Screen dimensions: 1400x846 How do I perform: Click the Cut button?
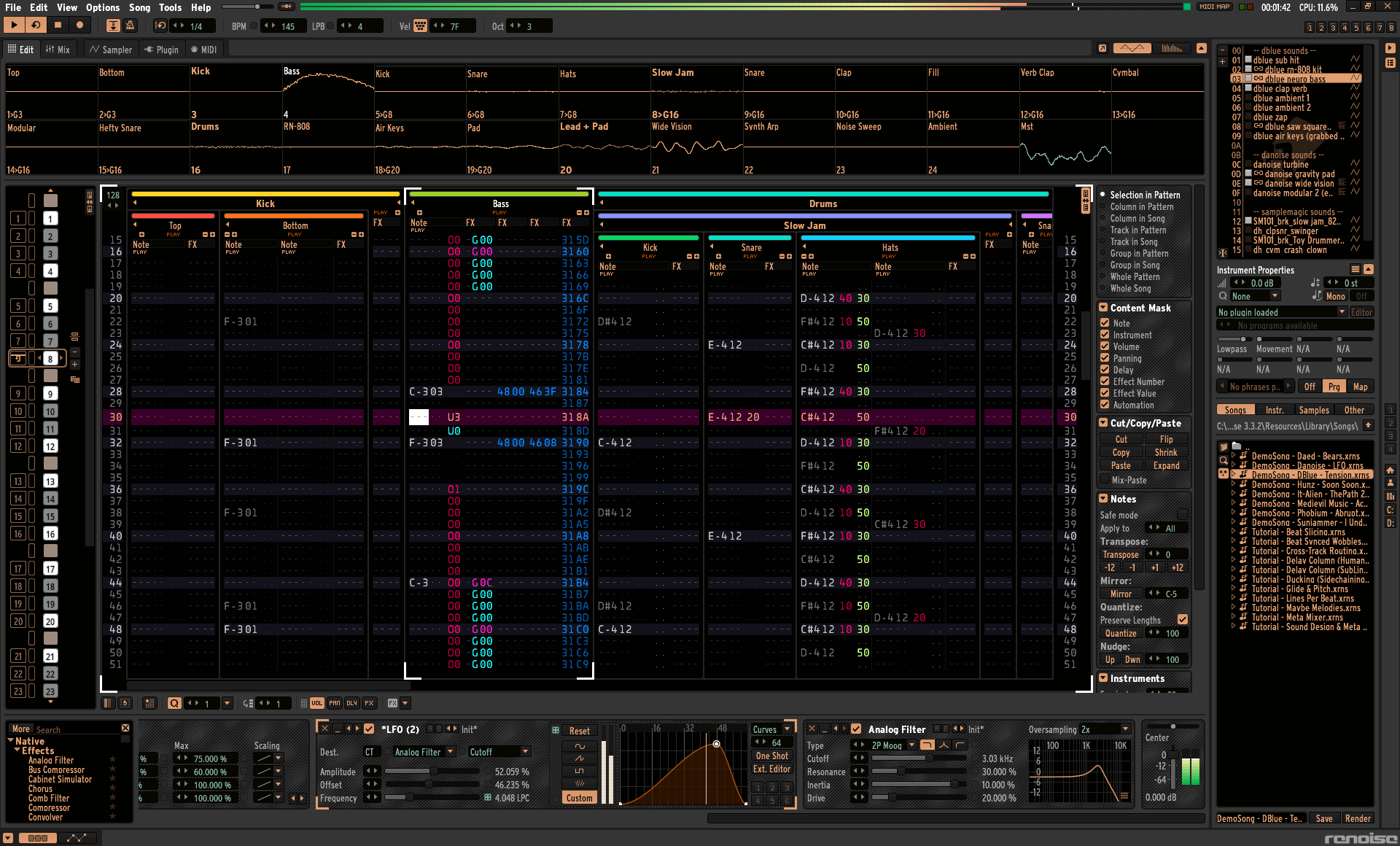[1121, 439]
